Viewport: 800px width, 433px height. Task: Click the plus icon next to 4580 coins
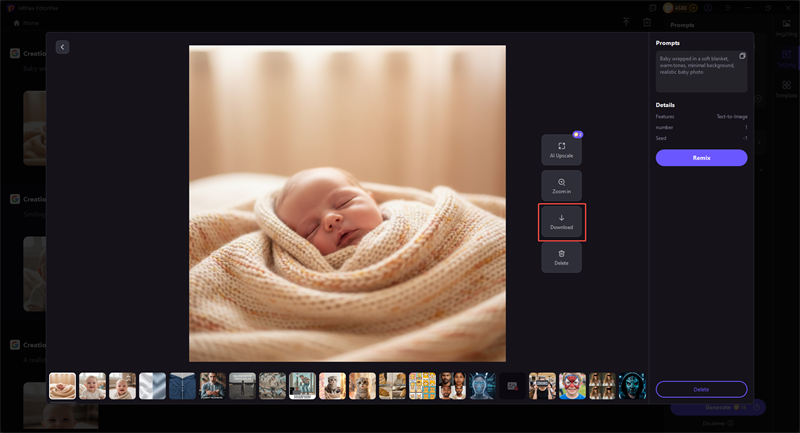pos(693,8)
